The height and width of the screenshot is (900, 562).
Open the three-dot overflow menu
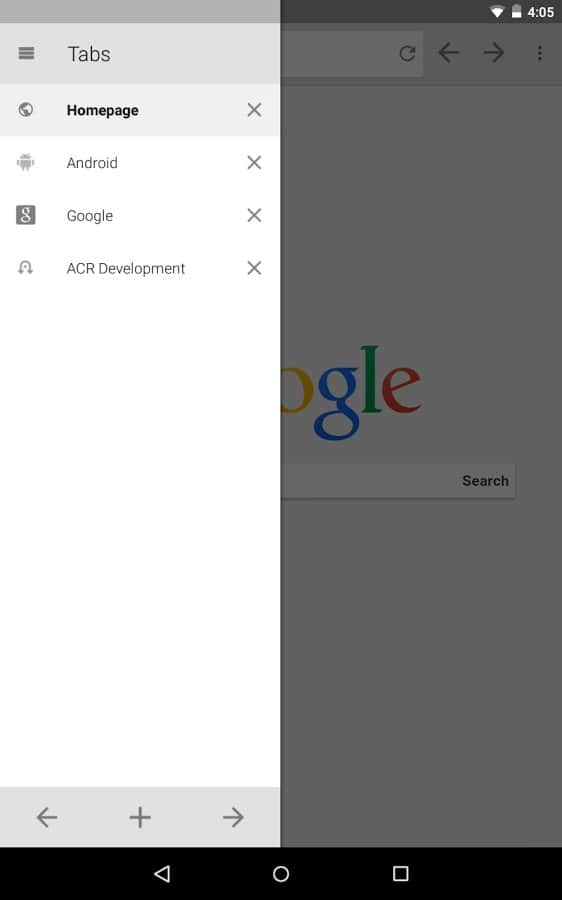tap(540, 53)
